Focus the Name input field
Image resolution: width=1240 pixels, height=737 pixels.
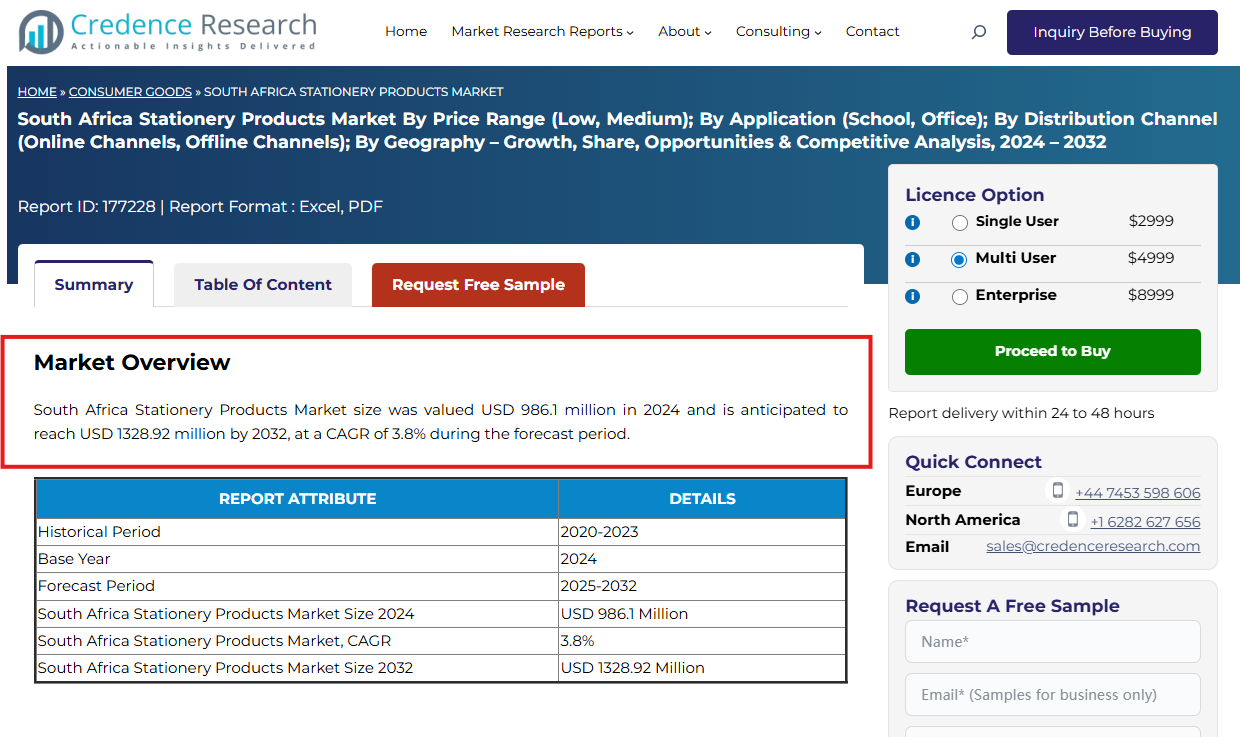pos(1052,642)
